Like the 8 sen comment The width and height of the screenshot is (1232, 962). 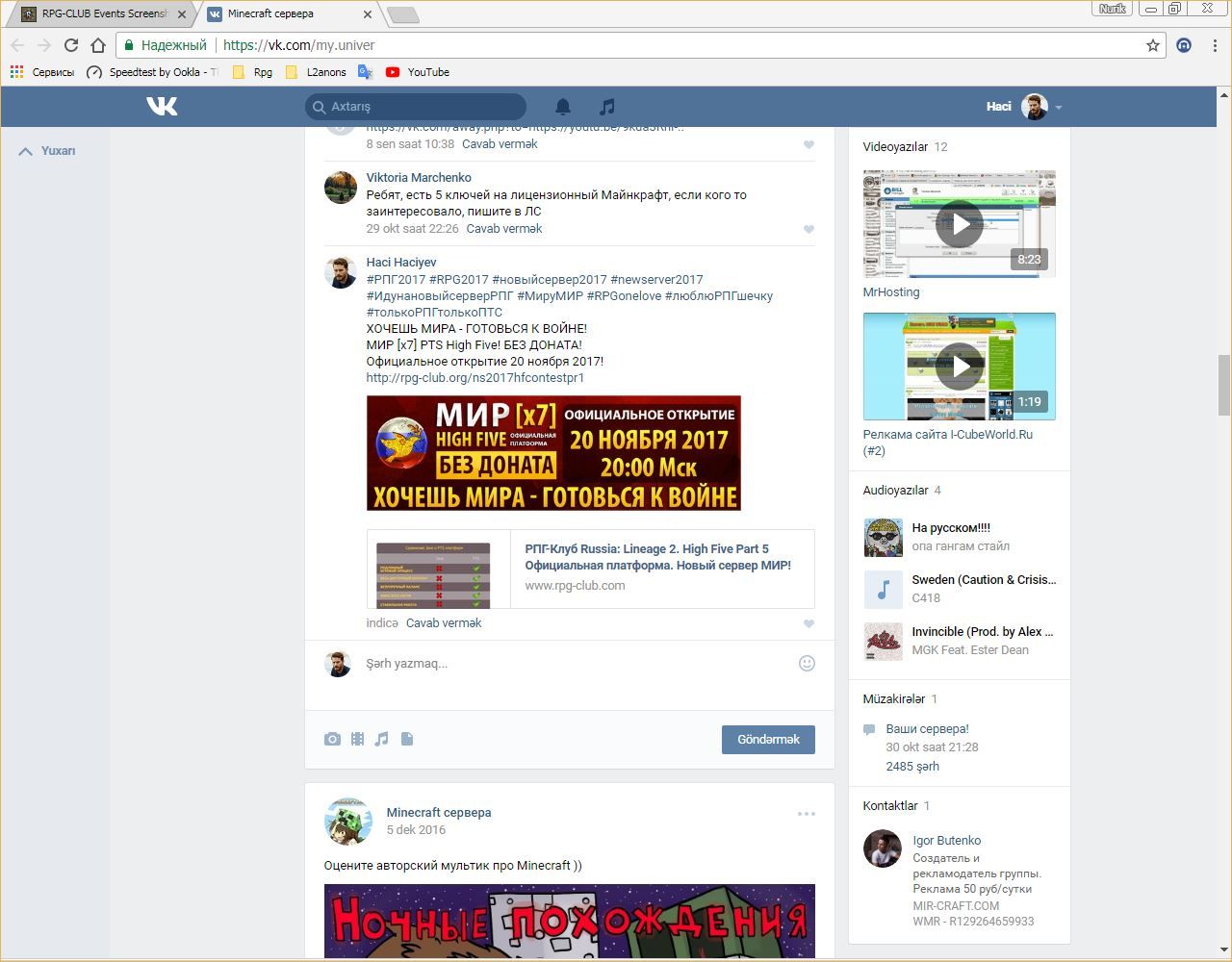pos(808,144)
